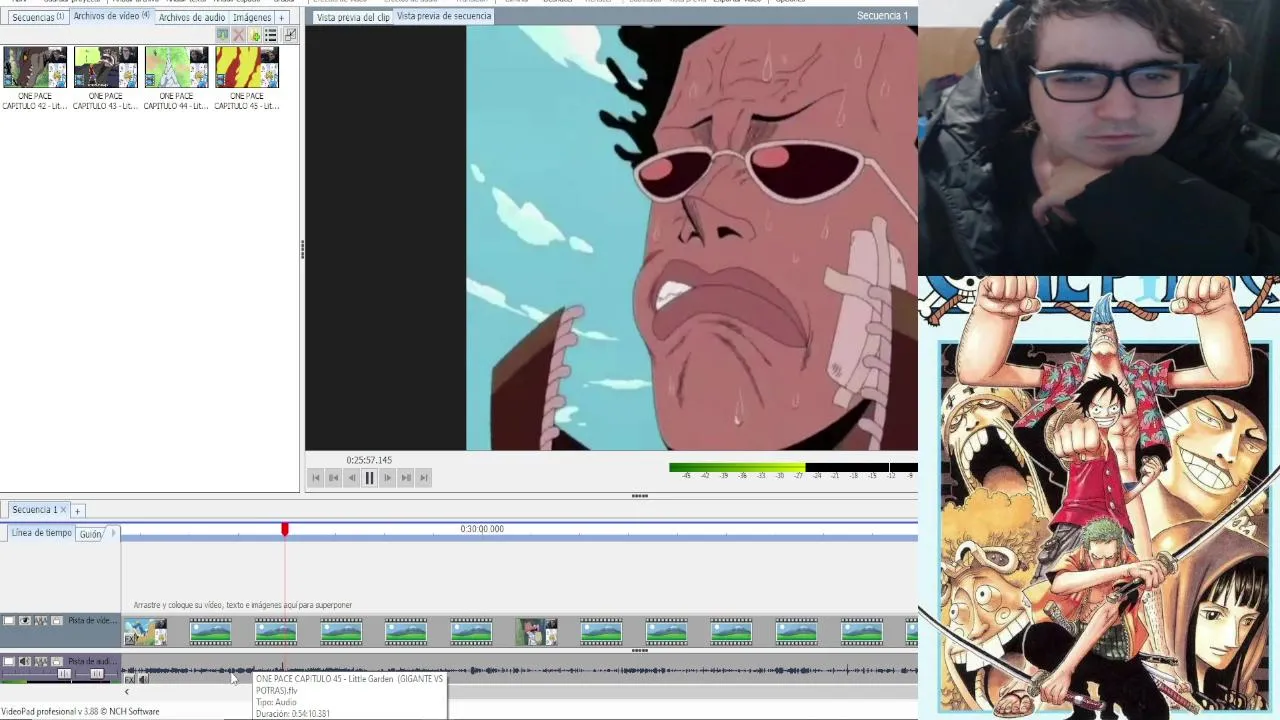Screen dimensions: 1280x720
Task: Add a new sequence with plus button
Action: (x=77, y=511)
